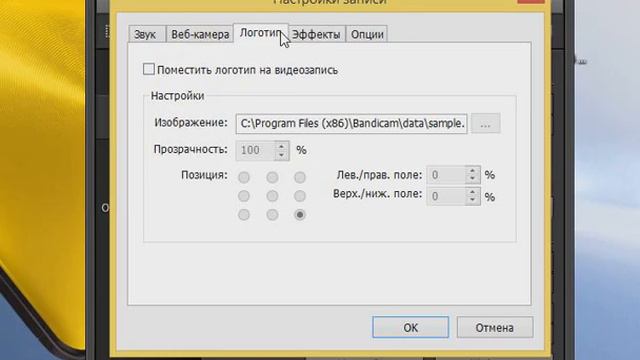Increase Лев./прав. поле with up arrow
This screenshot has height=360, width=640.
click(473, 171)
